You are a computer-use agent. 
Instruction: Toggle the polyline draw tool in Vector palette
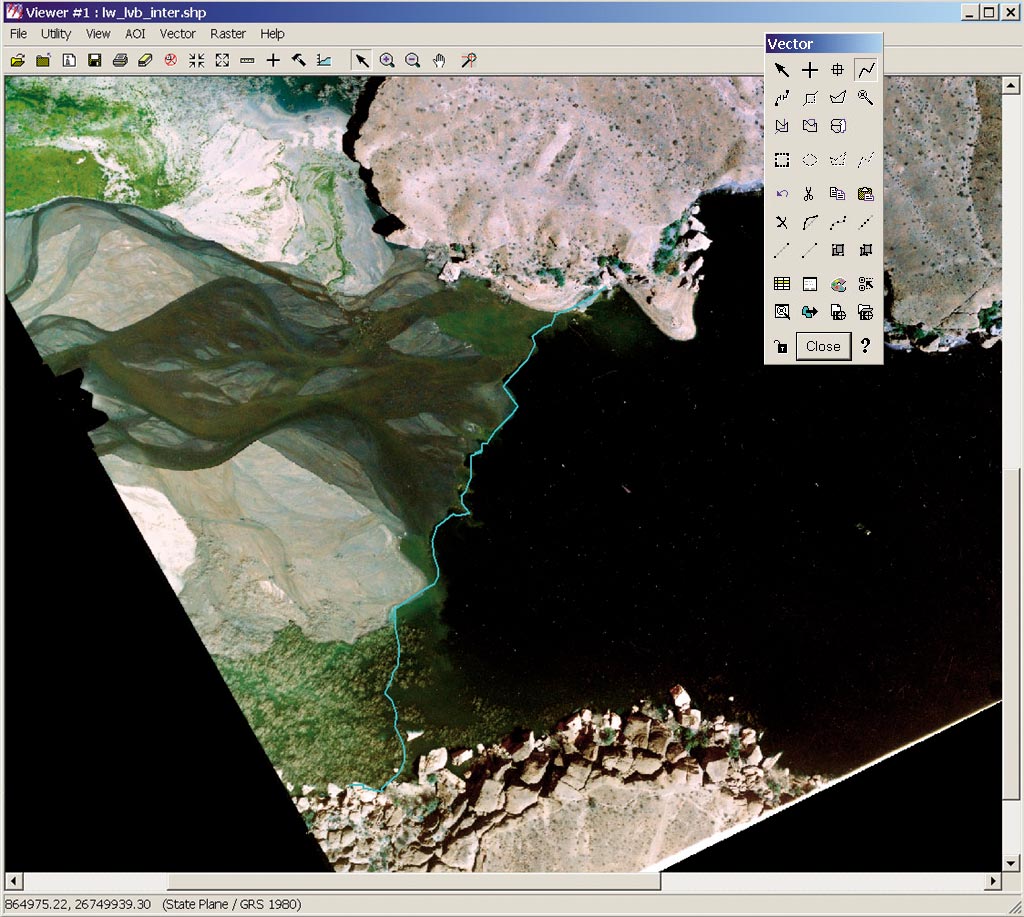[866, 70]
